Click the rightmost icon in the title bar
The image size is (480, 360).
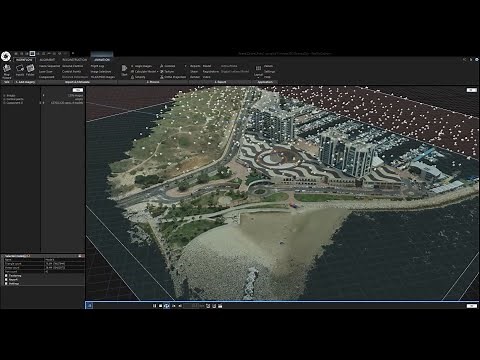coord(477,60)
